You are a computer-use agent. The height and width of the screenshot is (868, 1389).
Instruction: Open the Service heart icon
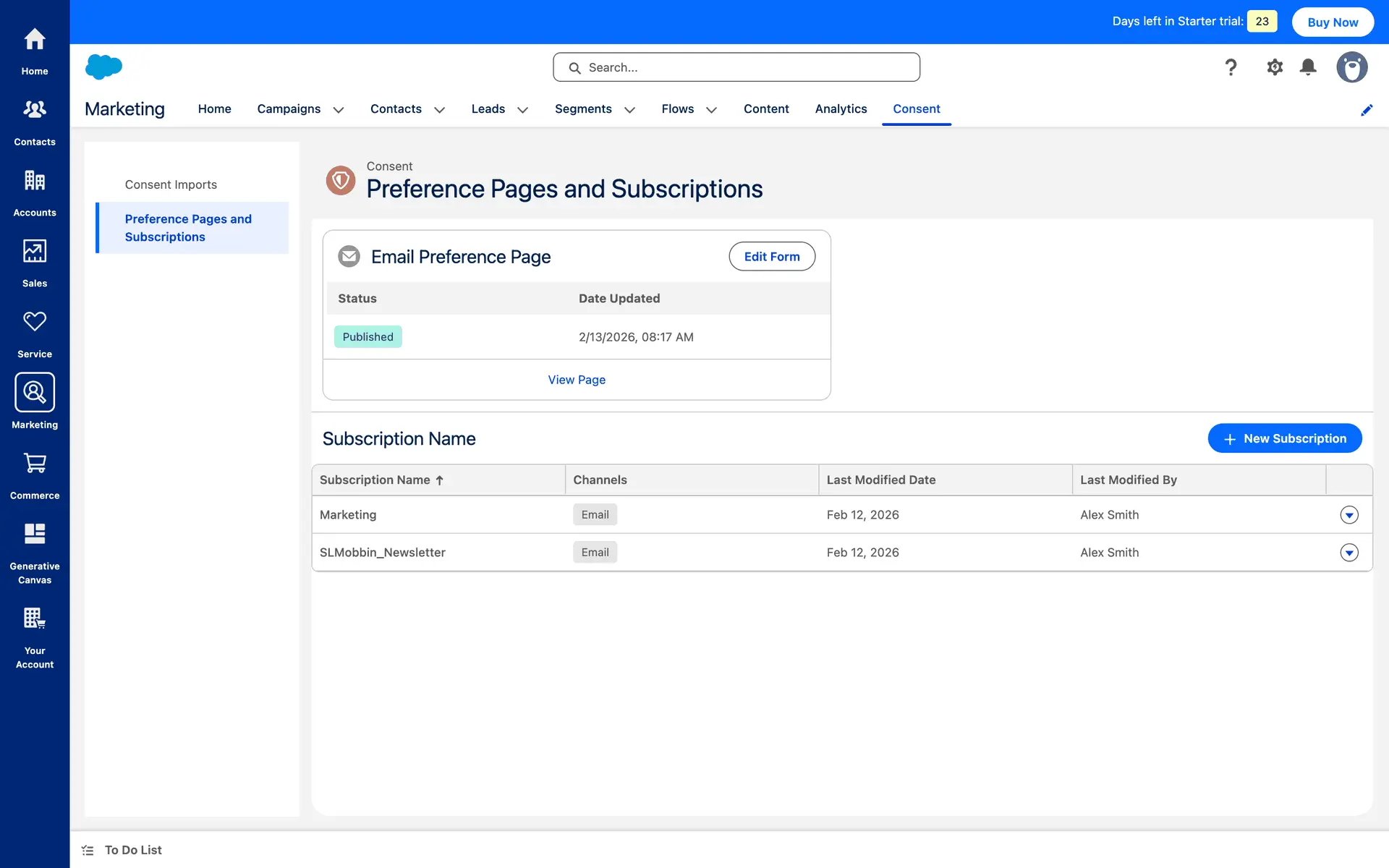pyautogui.click(x=35, y=322)
